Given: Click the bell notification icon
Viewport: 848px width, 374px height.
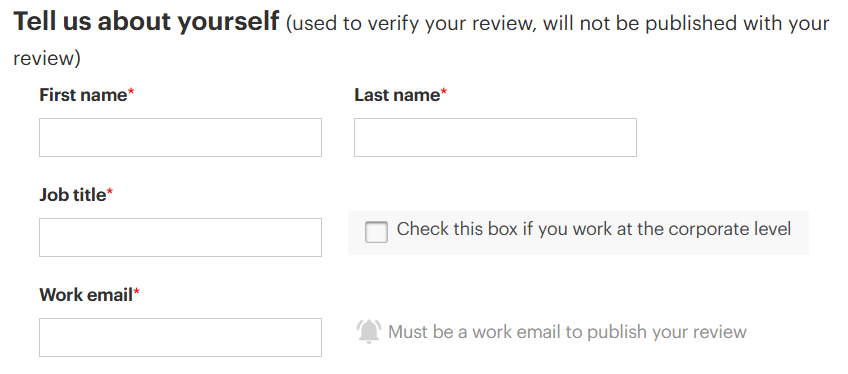Looking at the screenshot, I should pos(369,331).
